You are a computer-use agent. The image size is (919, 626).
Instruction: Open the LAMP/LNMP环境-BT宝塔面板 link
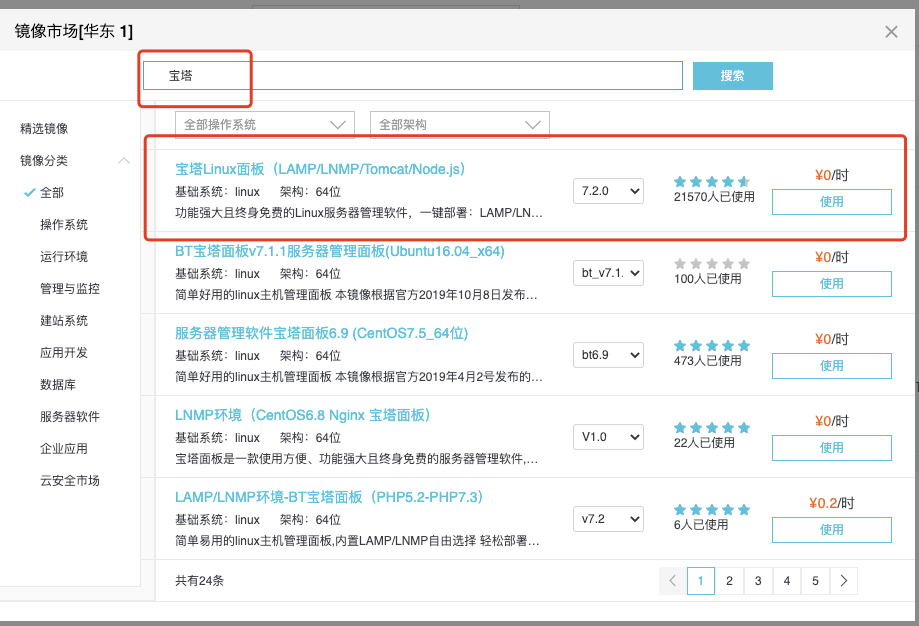point(329,498)
